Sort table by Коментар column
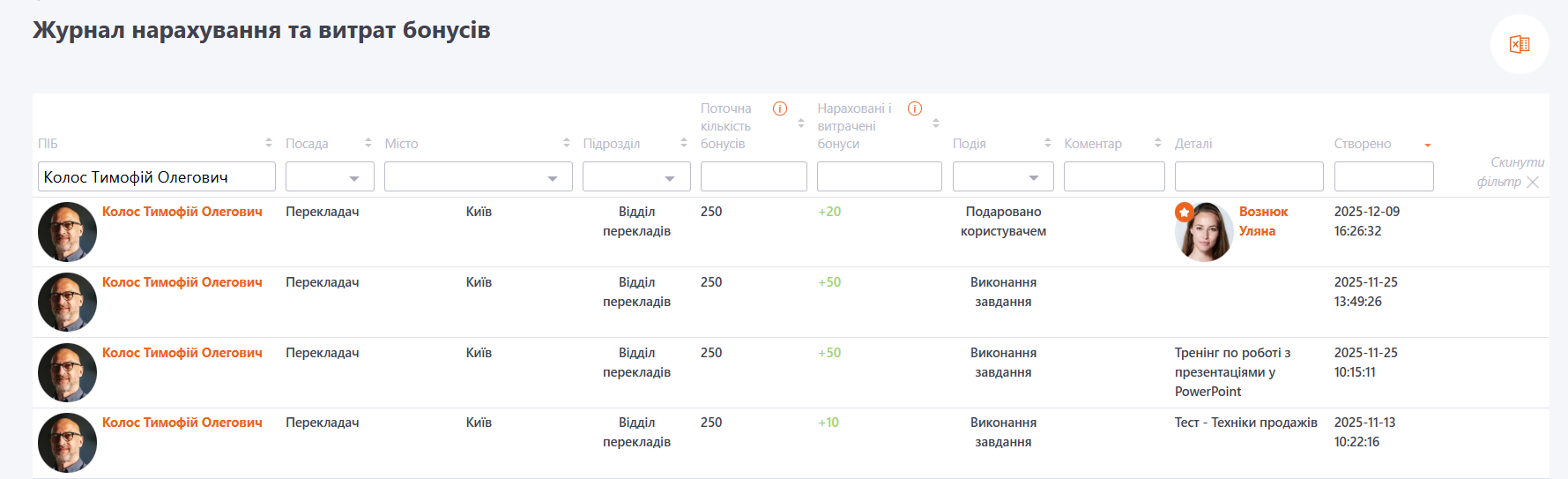 pyautogui.click(x=1157, y=143)
